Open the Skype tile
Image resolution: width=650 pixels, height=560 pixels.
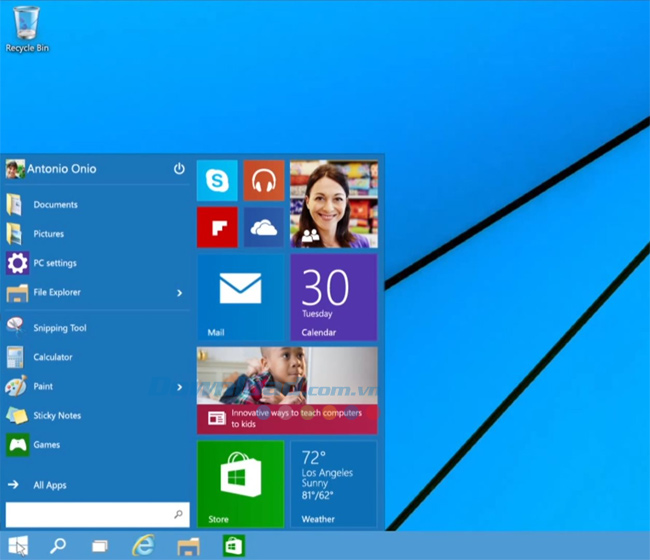click(217, 181)
